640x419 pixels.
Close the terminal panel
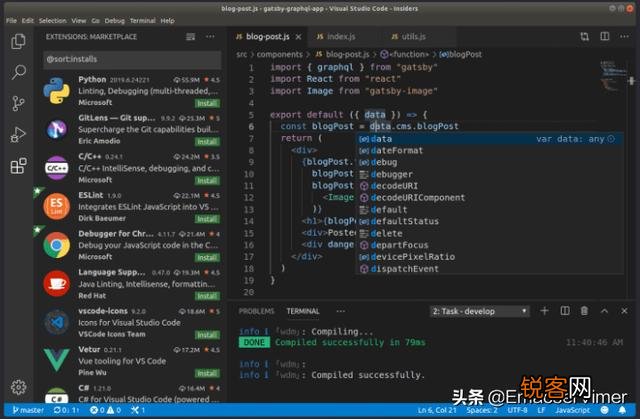coord(624,311)
